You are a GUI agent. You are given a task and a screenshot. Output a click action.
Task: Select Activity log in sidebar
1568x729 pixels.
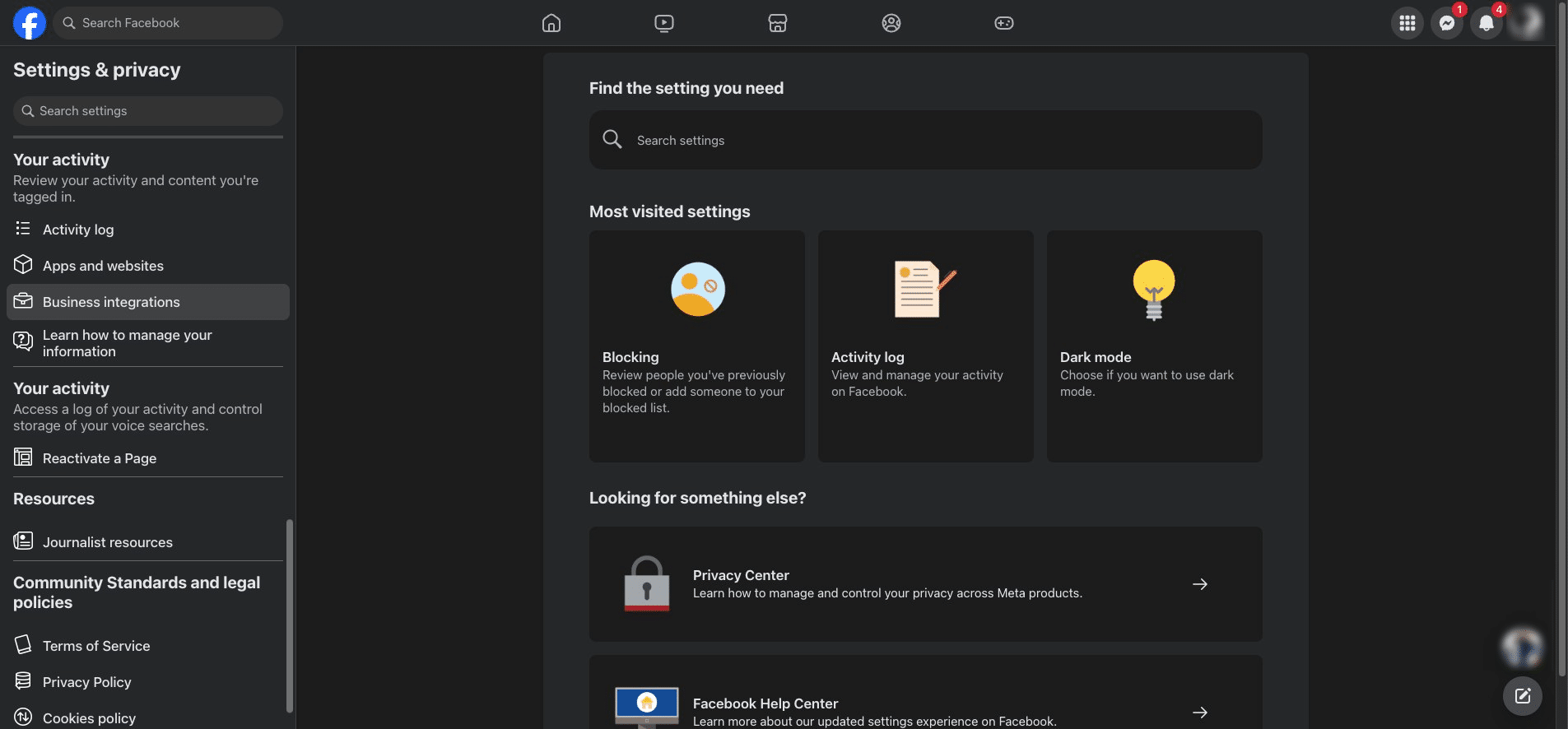(x=148, y=230)
